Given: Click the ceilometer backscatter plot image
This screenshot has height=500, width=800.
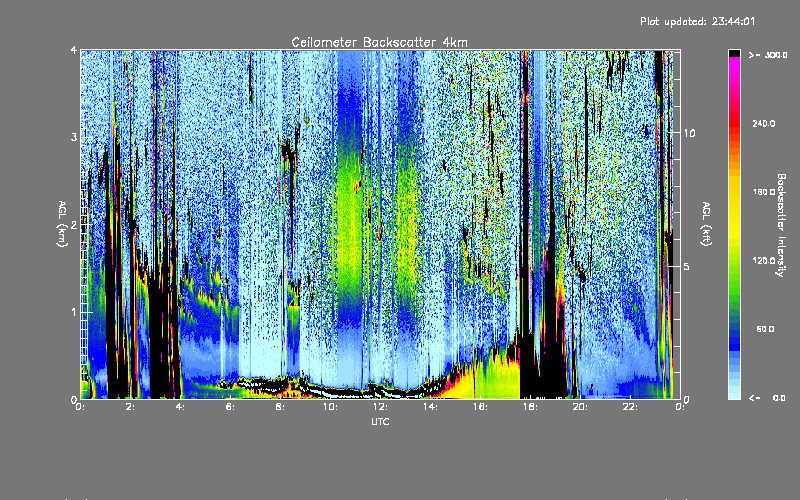Looking at the screenshot, I should (380, 224).
